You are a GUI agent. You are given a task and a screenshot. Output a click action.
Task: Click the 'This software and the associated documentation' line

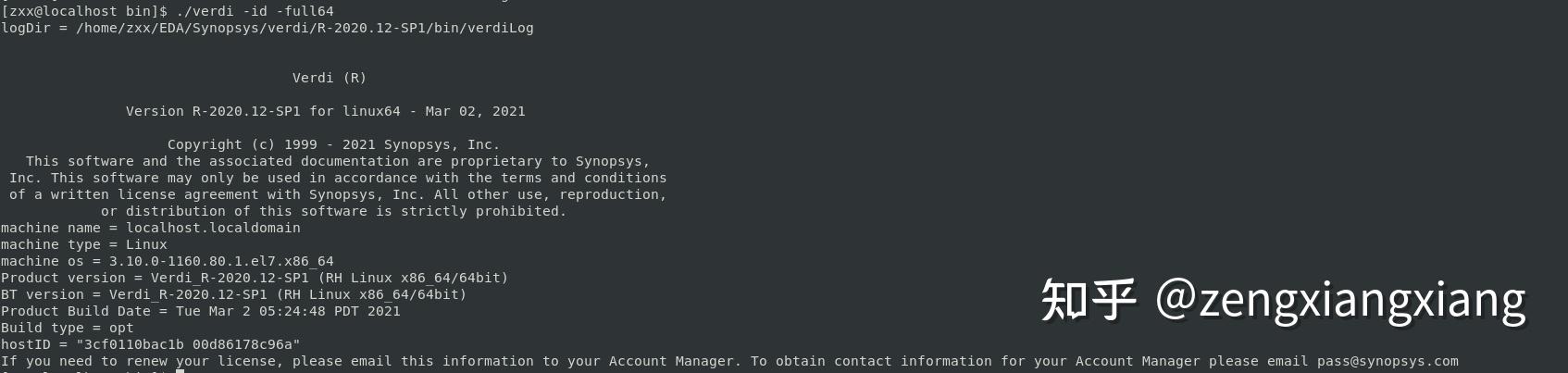click(x=338, y=161)
